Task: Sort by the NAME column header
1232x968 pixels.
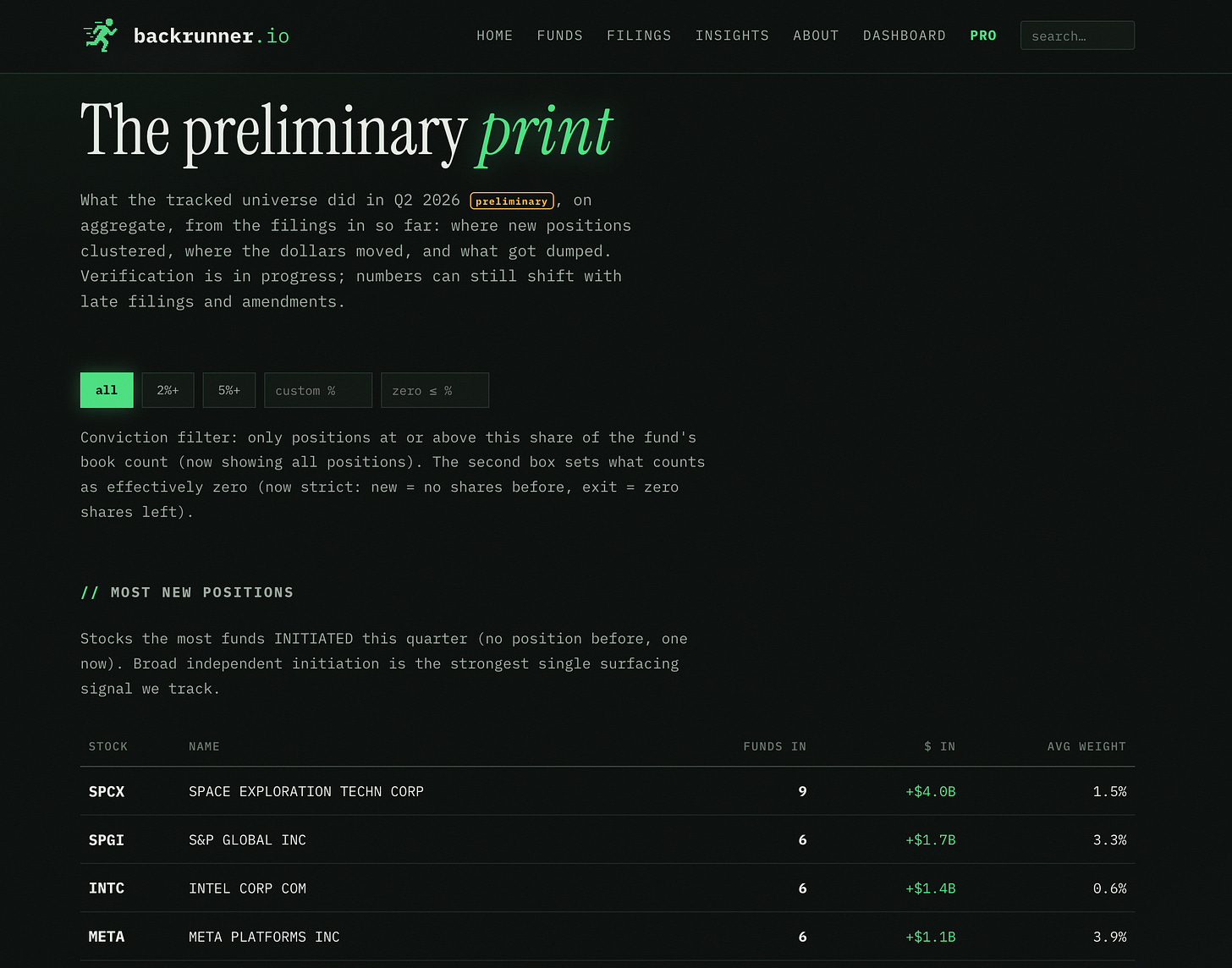Action: 204,746
